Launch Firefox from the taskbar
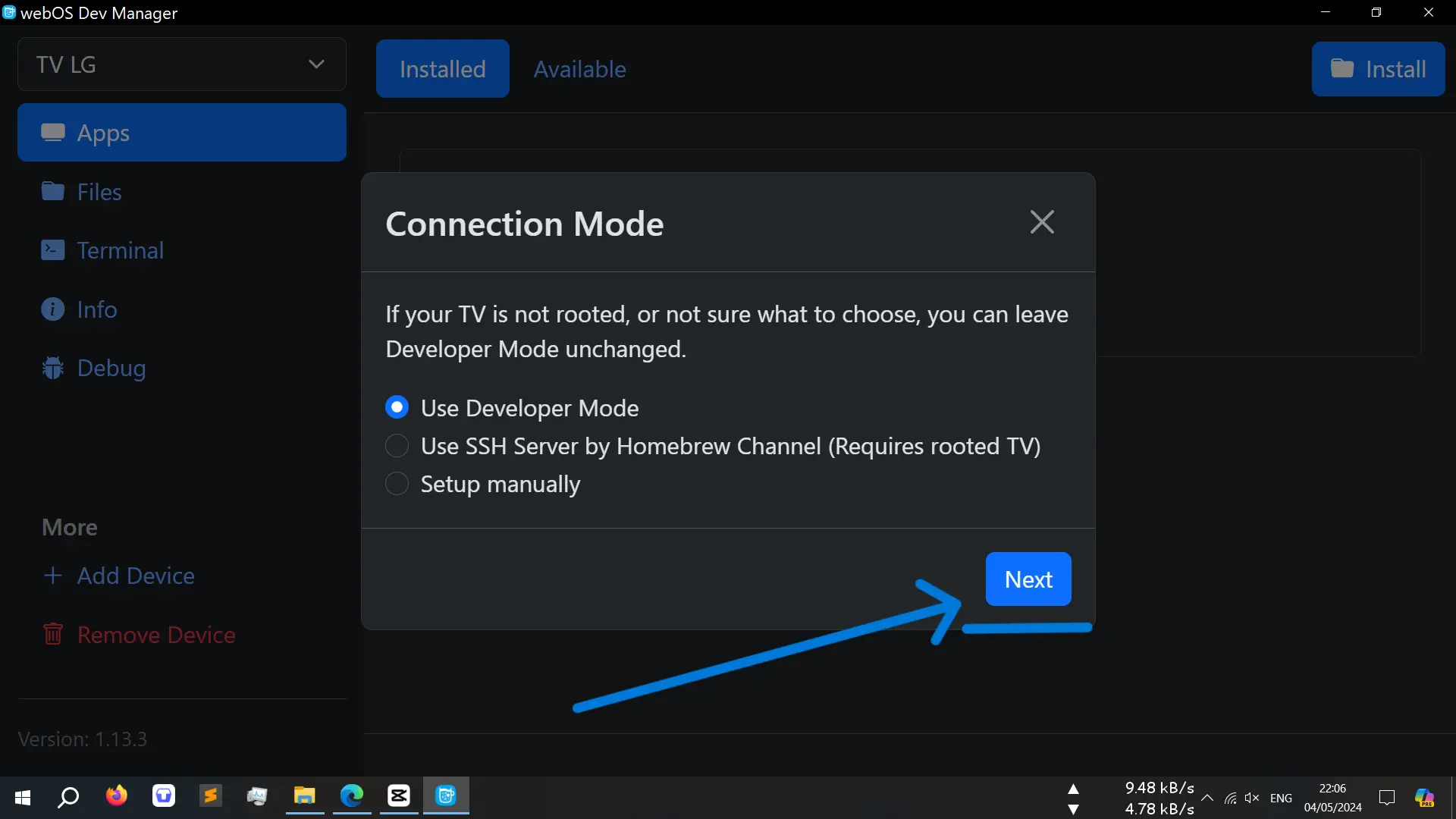The image size is (1456, 819). click(x=116, y=795)
